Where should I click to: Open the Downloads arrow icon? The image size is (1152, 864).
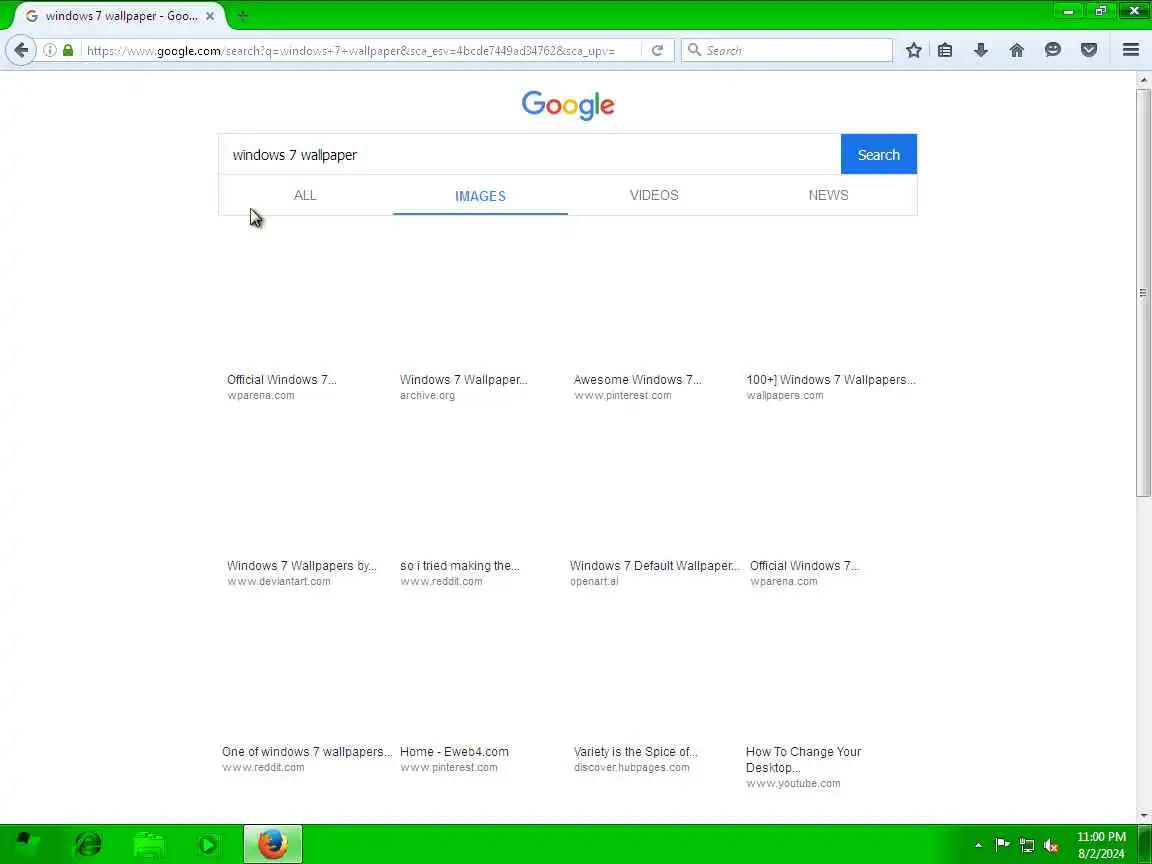981,50
